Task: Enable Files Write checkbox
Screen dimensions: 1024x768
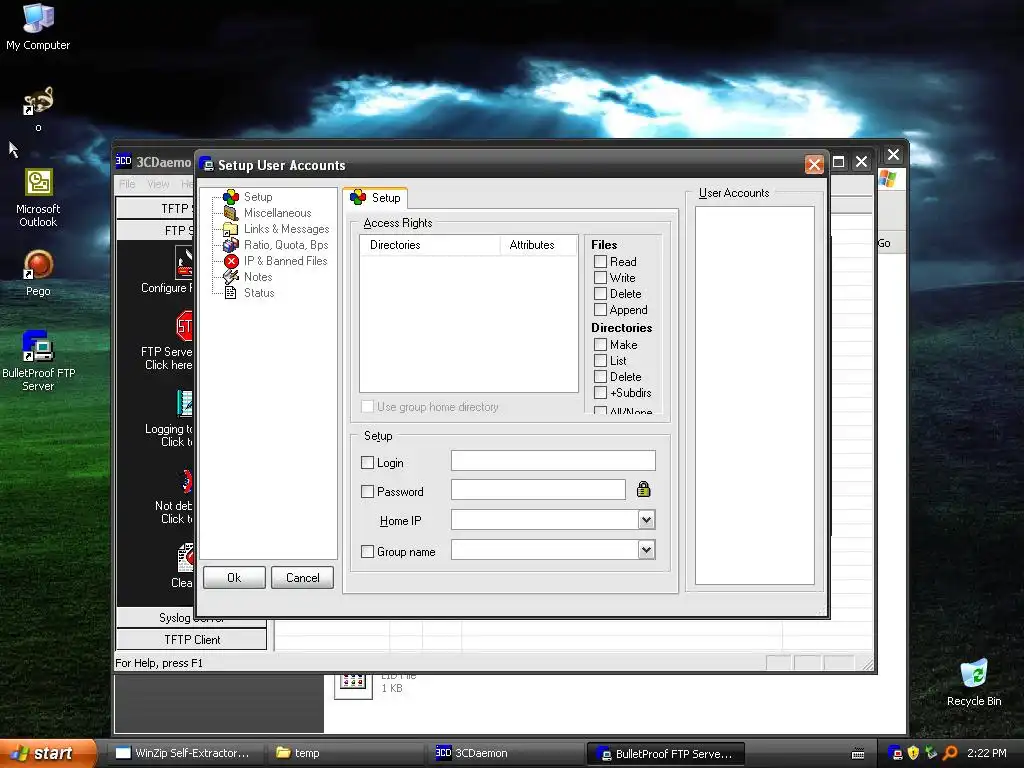Action: coord(600,278)
